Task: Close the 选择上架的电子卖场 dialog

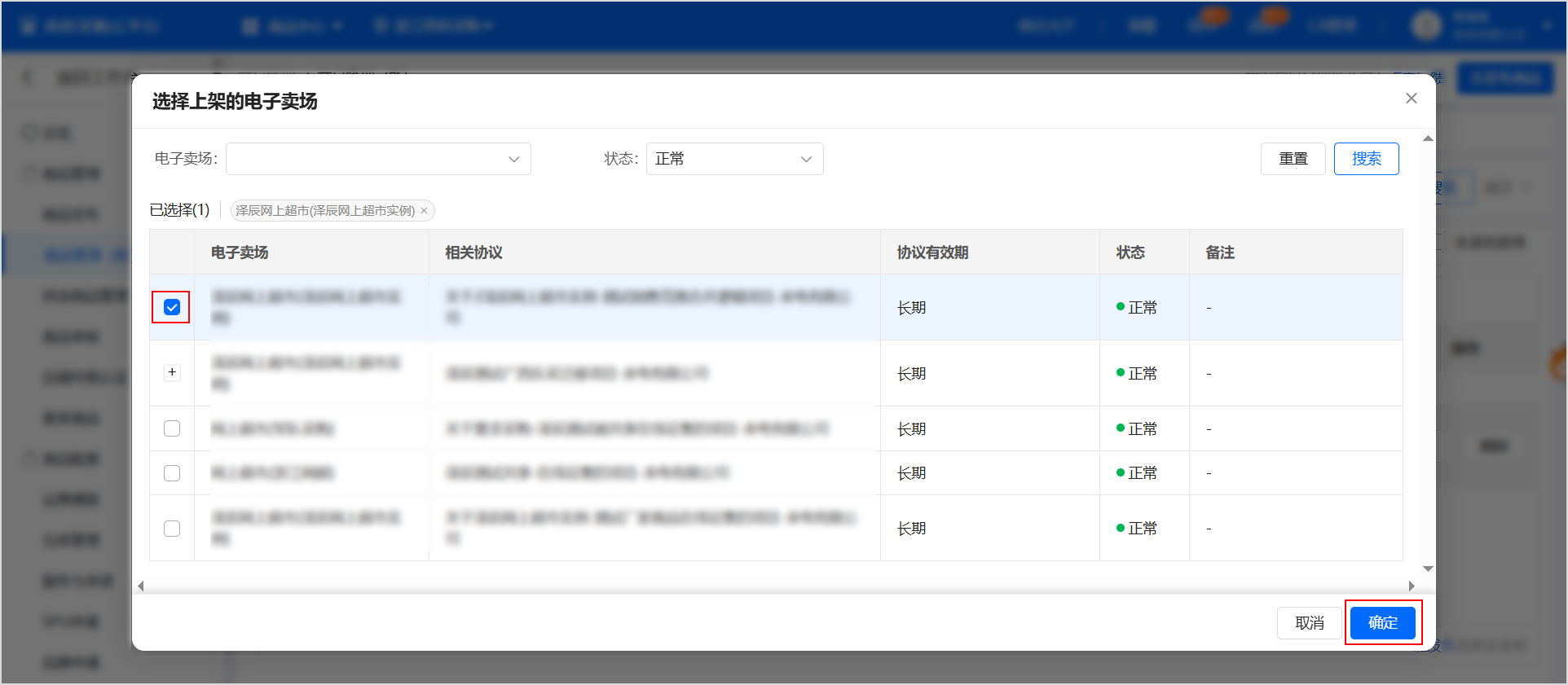Action: point(1412,99)
